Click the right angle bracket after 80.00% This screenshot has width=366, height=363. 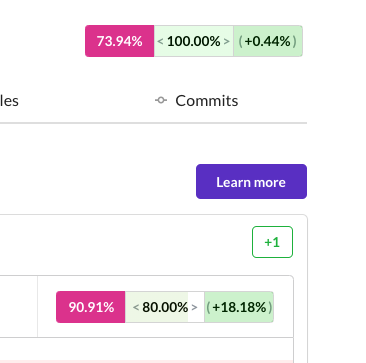coord(195,307)
